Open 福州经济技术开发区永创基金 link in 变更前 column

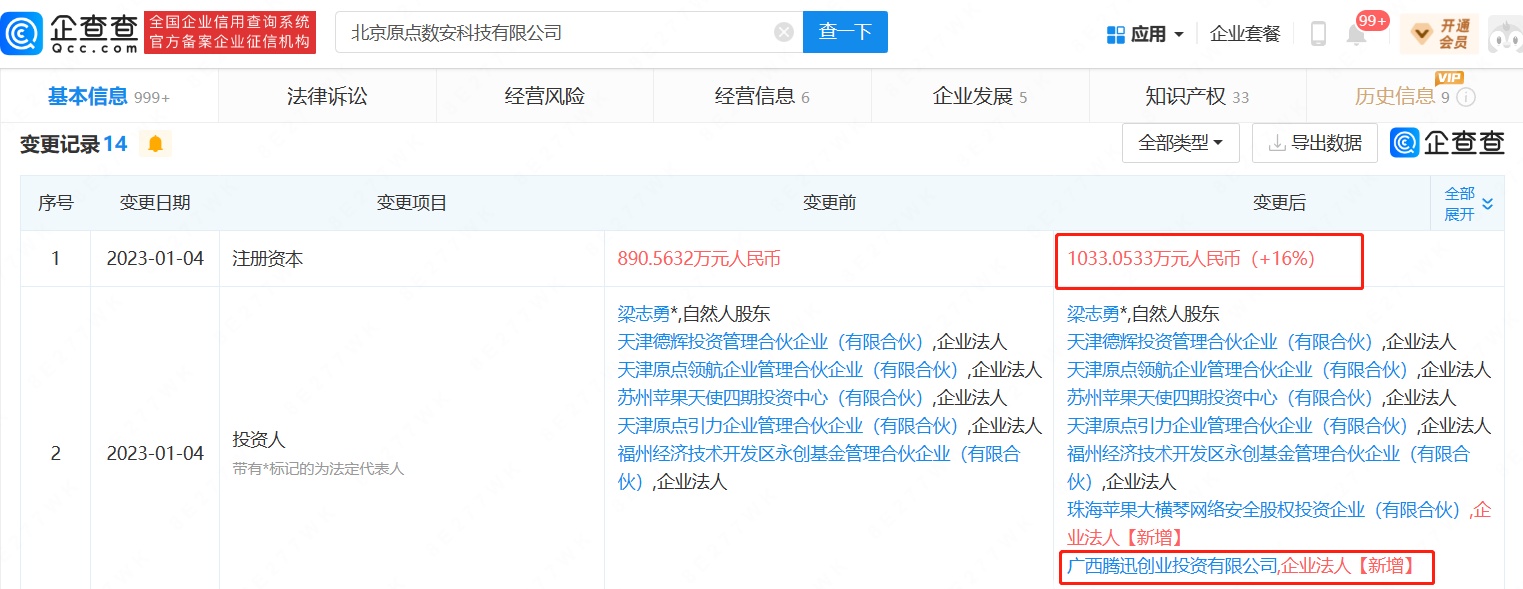820,467
